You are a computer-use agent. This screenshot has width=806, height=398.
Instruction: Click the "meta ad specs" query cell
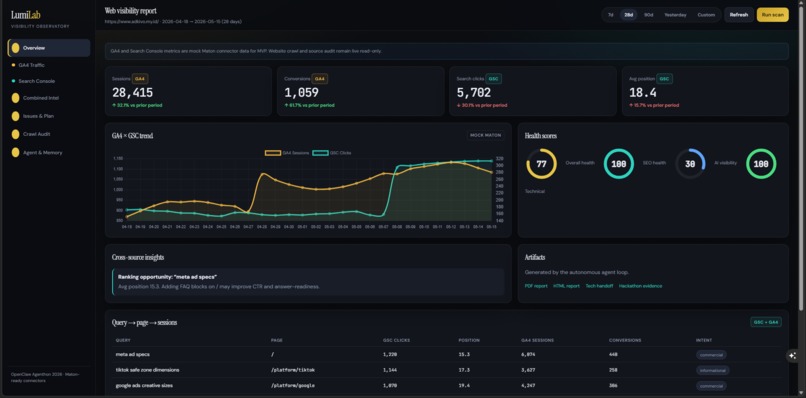[x=133, y=354]
